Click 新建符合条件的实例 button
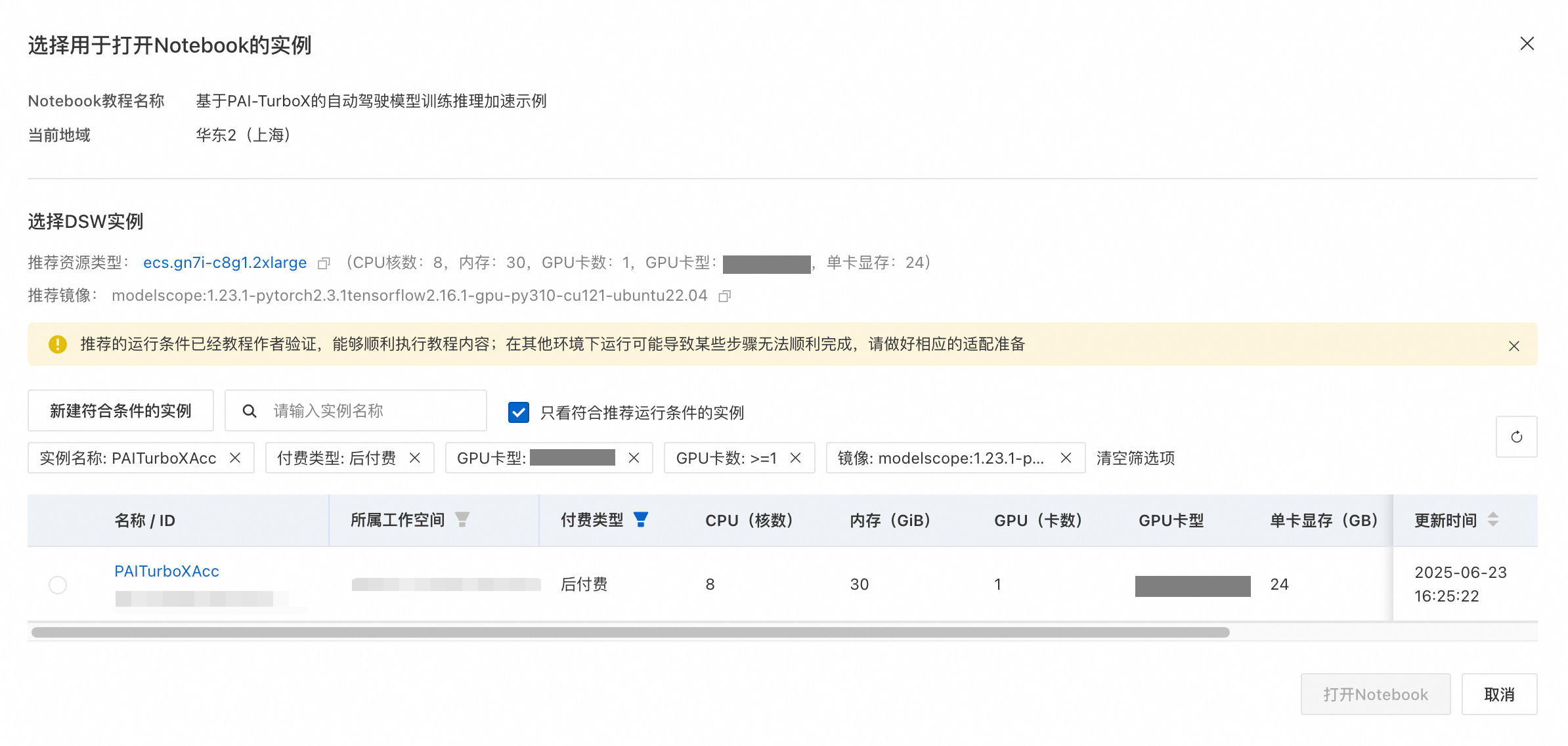1568x746 pixels. [121, 411]
